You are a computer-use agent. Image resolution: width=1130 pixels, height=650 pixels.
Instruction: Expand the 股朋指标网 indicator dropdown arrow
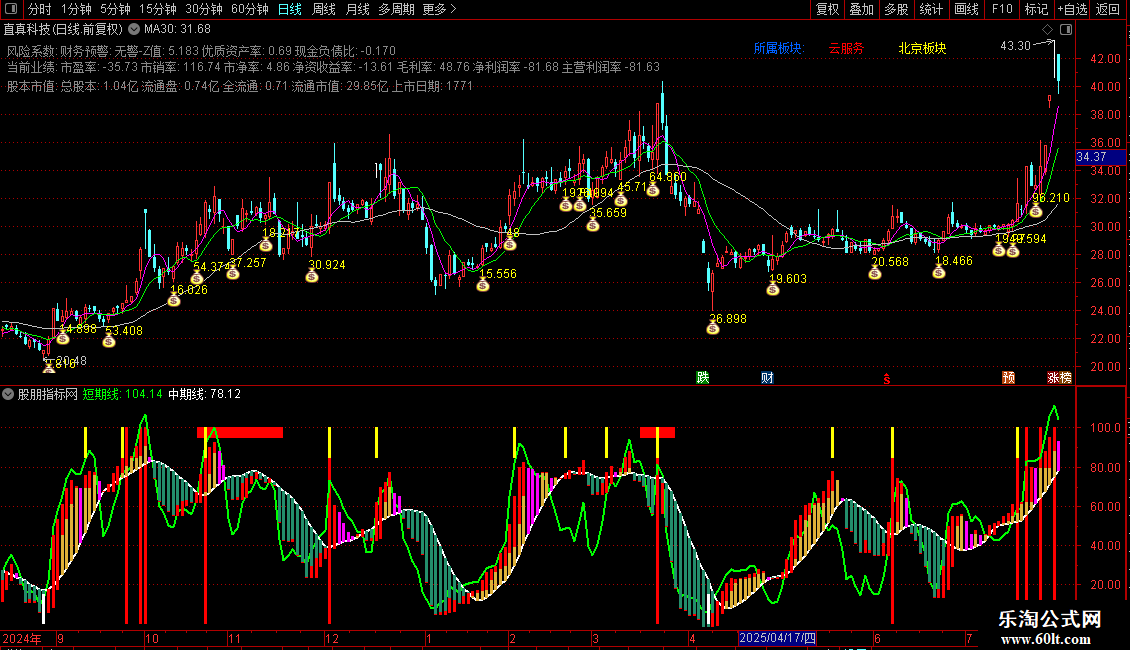pyautogui.click(x=8, y=394)
